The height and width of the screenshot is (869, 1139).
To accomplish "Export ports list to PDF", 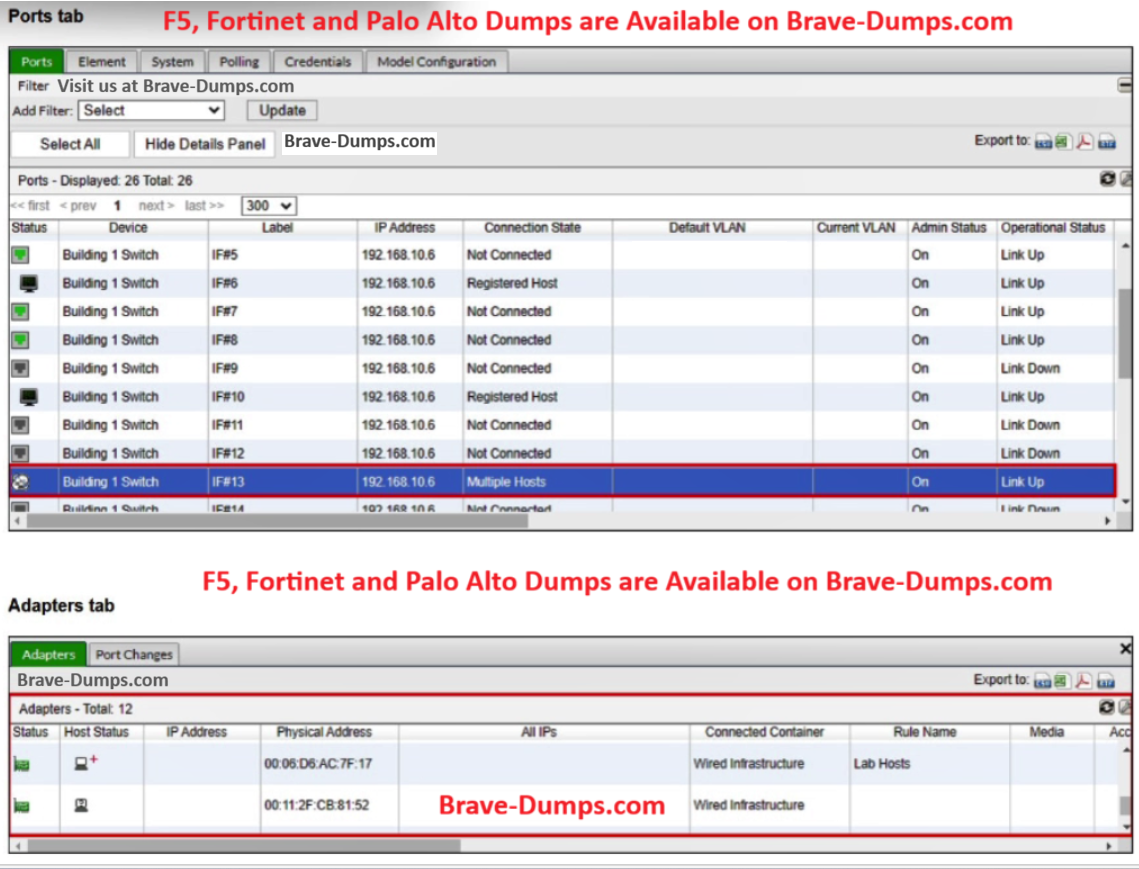I will [1084, 142].
